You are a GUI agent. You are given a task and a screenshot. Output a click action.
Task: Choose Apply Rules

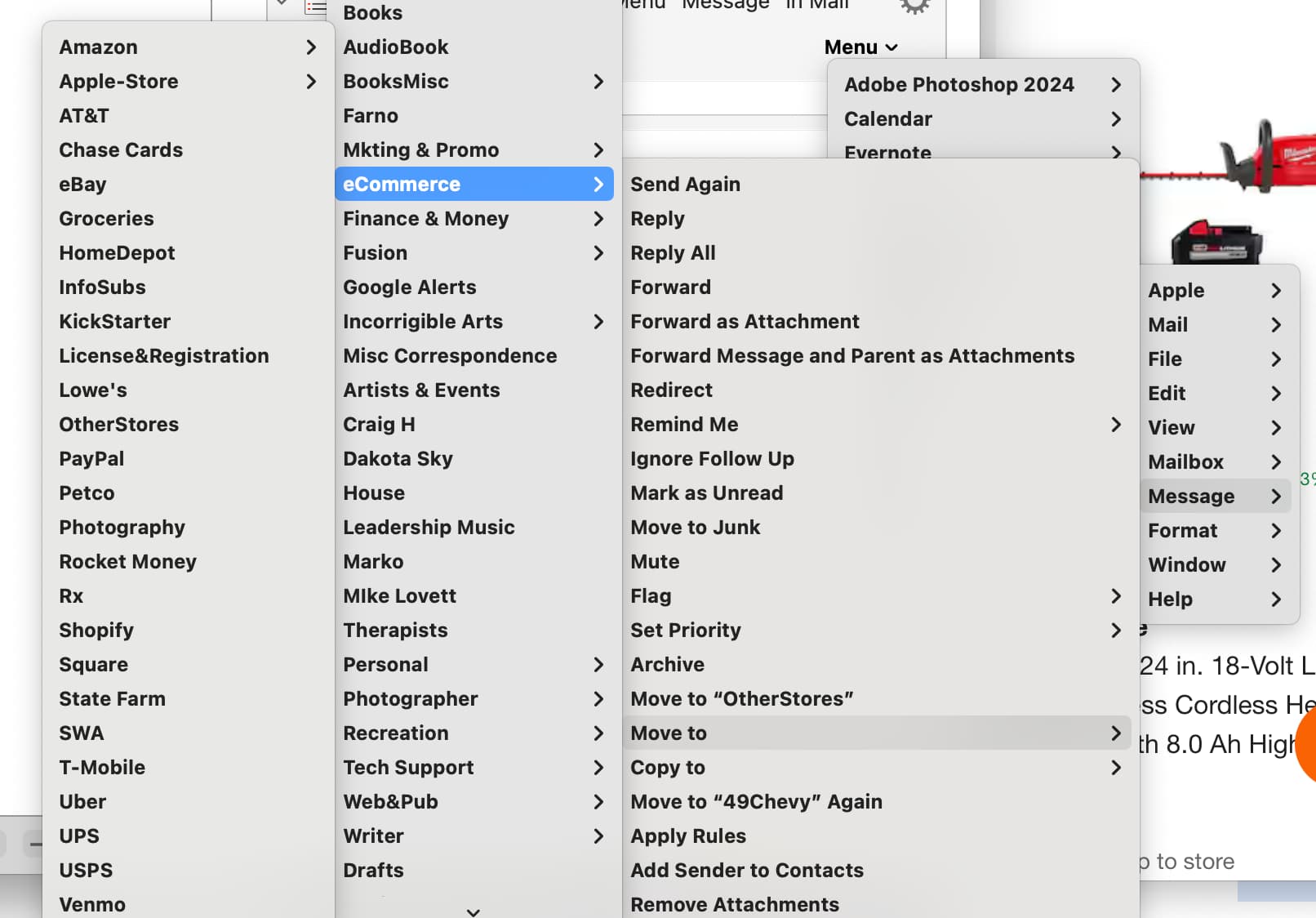click(x=877, y=836)
